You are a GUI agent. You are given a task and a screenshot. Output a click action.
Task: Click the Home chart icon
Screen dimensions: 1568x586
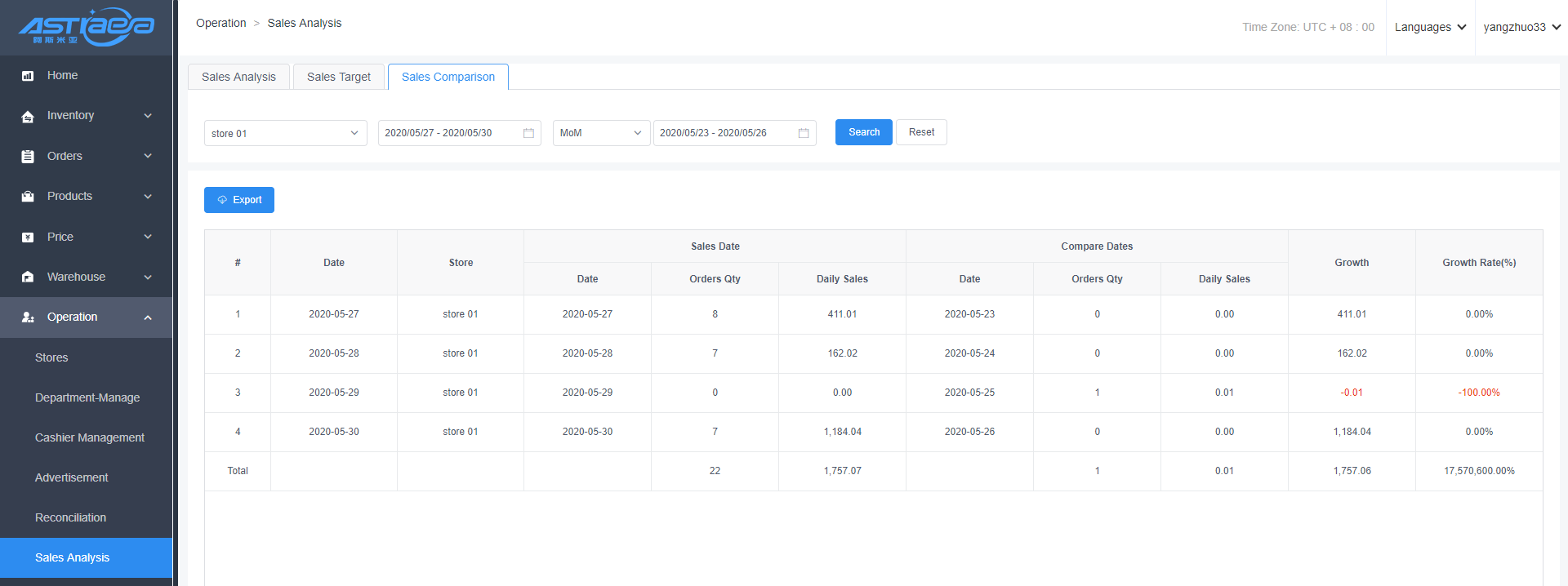[x=28, y=76]
